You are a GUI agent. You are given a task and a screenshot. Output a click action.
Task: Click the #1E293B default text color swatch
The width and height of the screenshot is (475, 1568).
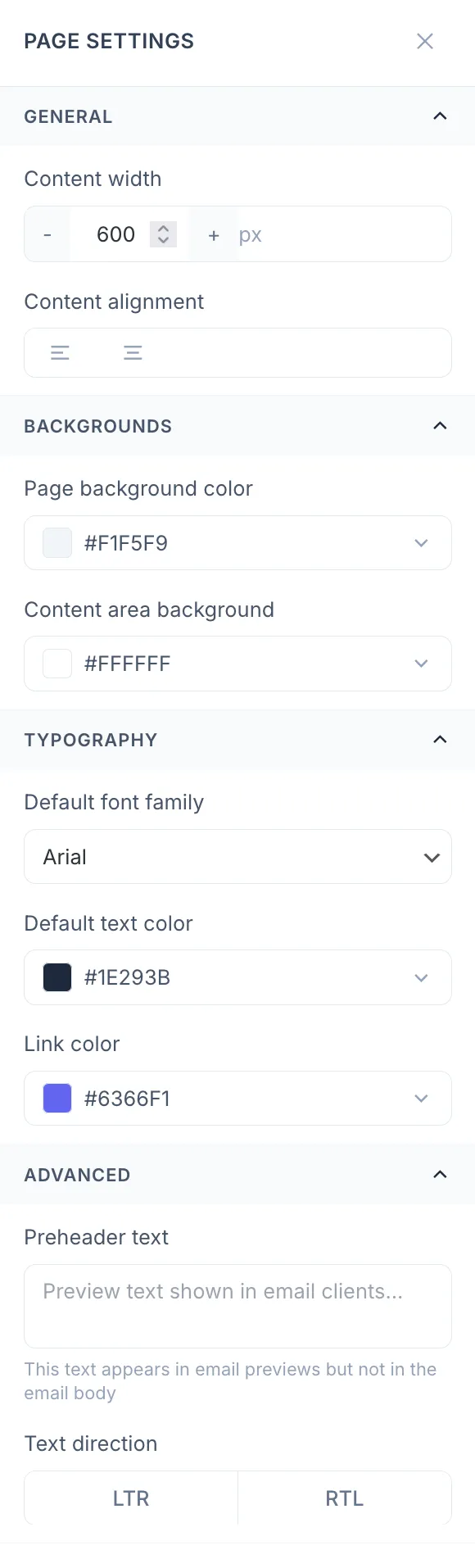point(57,977)
